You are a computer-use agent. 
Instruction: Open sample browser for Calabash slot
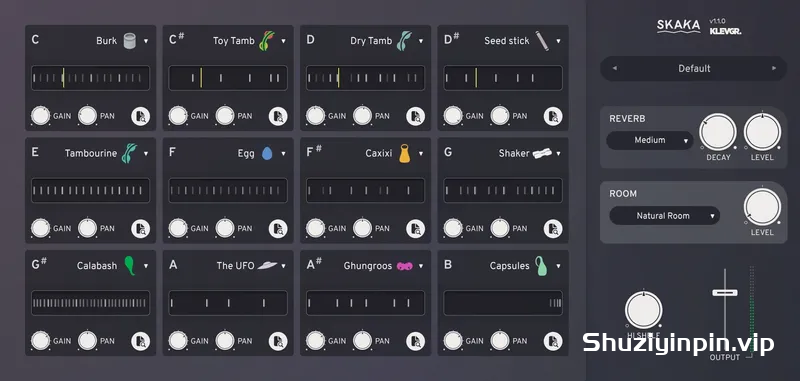(140, 341)
